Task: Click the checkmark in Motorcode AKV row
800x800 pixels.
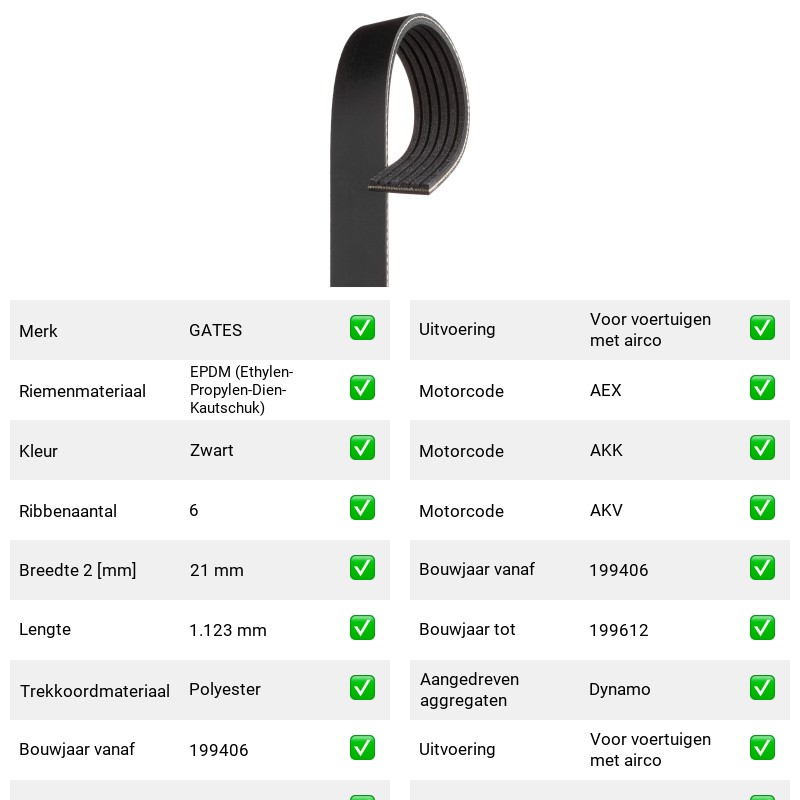Action: [762, 508]
